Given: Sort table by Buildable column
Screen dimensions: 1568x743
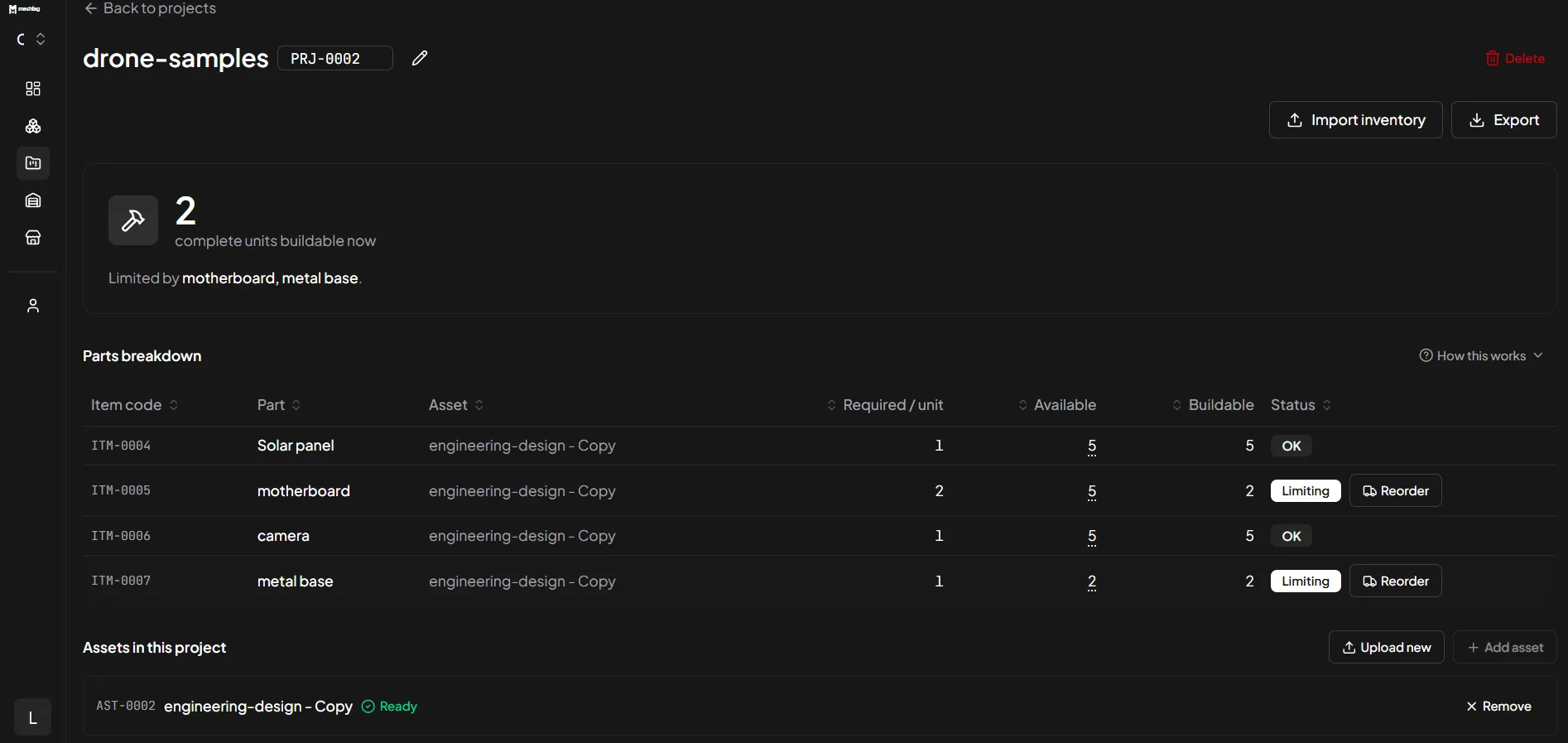Looking at the screenshot, I should (x=1213, y=405).
